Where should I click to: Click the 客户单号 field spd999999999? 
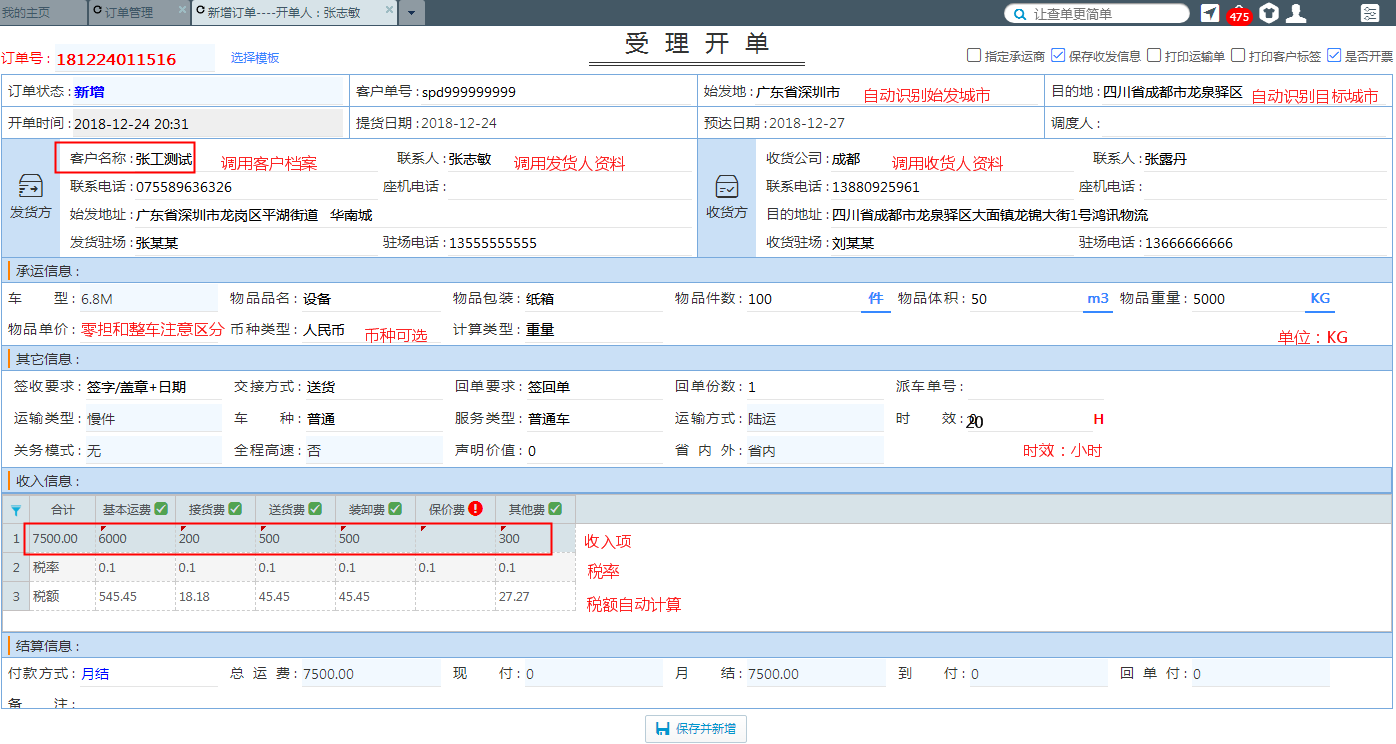tap(556, 91)
